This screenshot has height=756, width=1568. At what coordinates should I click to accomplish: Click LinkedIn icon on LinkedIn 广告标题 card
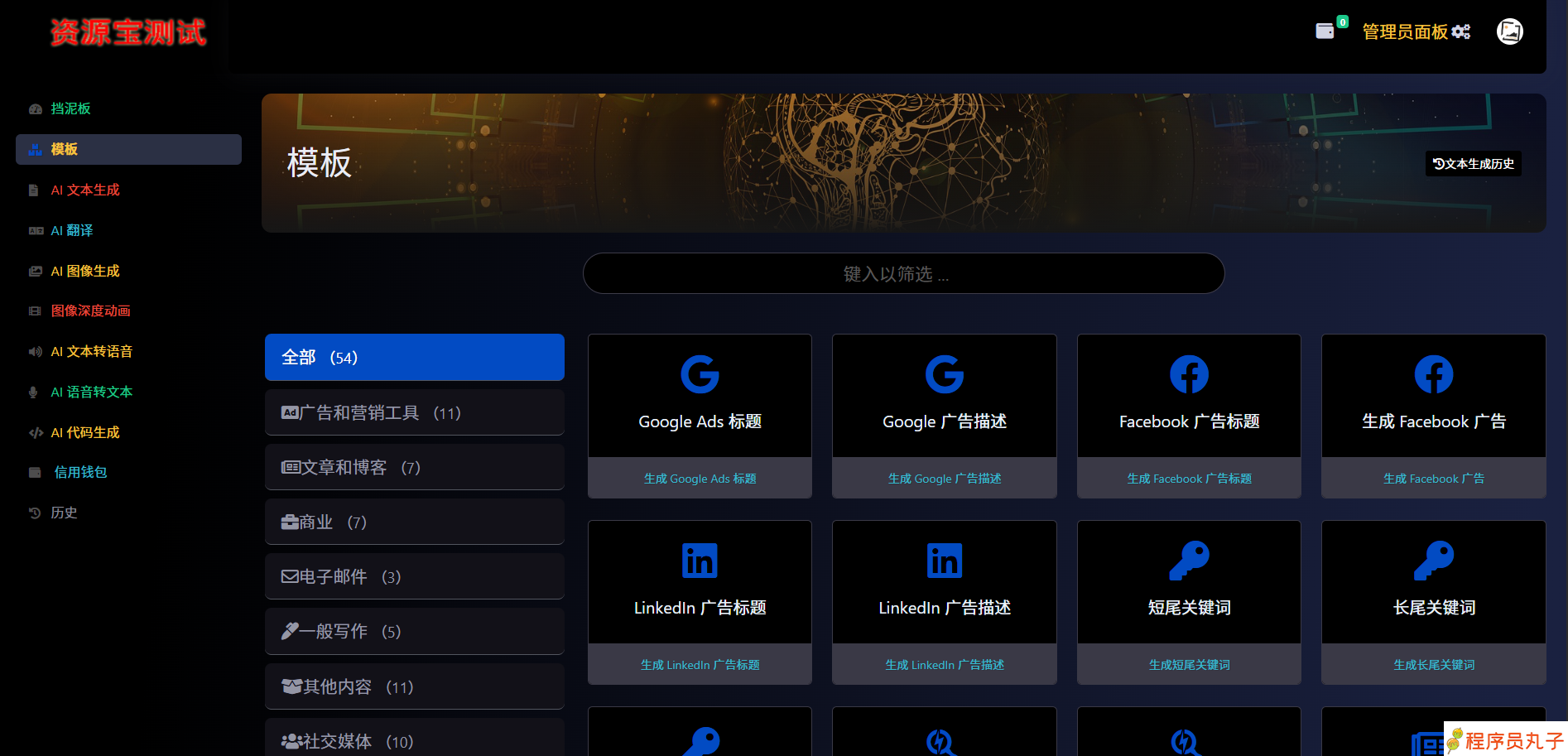click(x=700, y=561)
